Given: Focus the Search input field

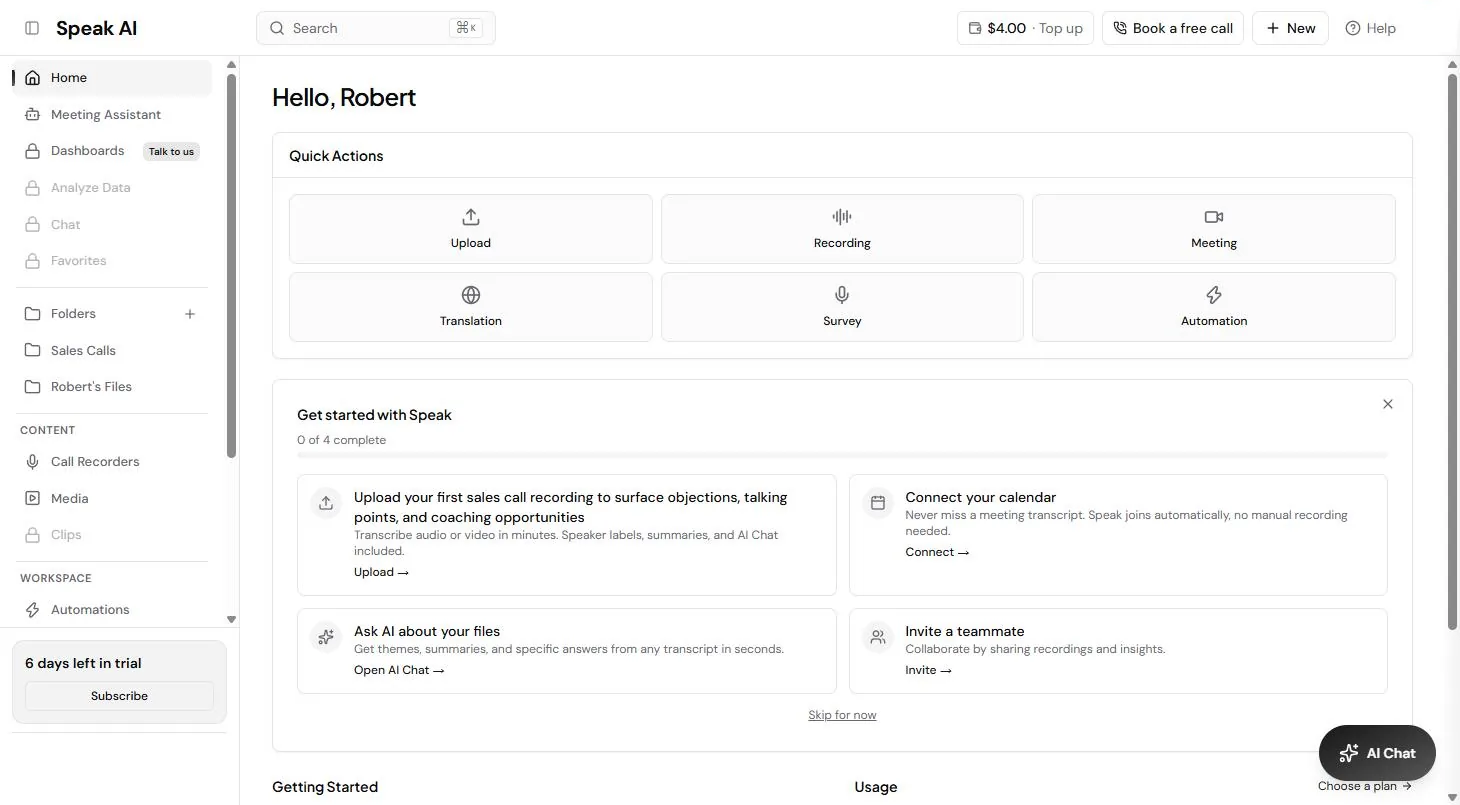Looking at the screenshot, I should pos(376,28).
